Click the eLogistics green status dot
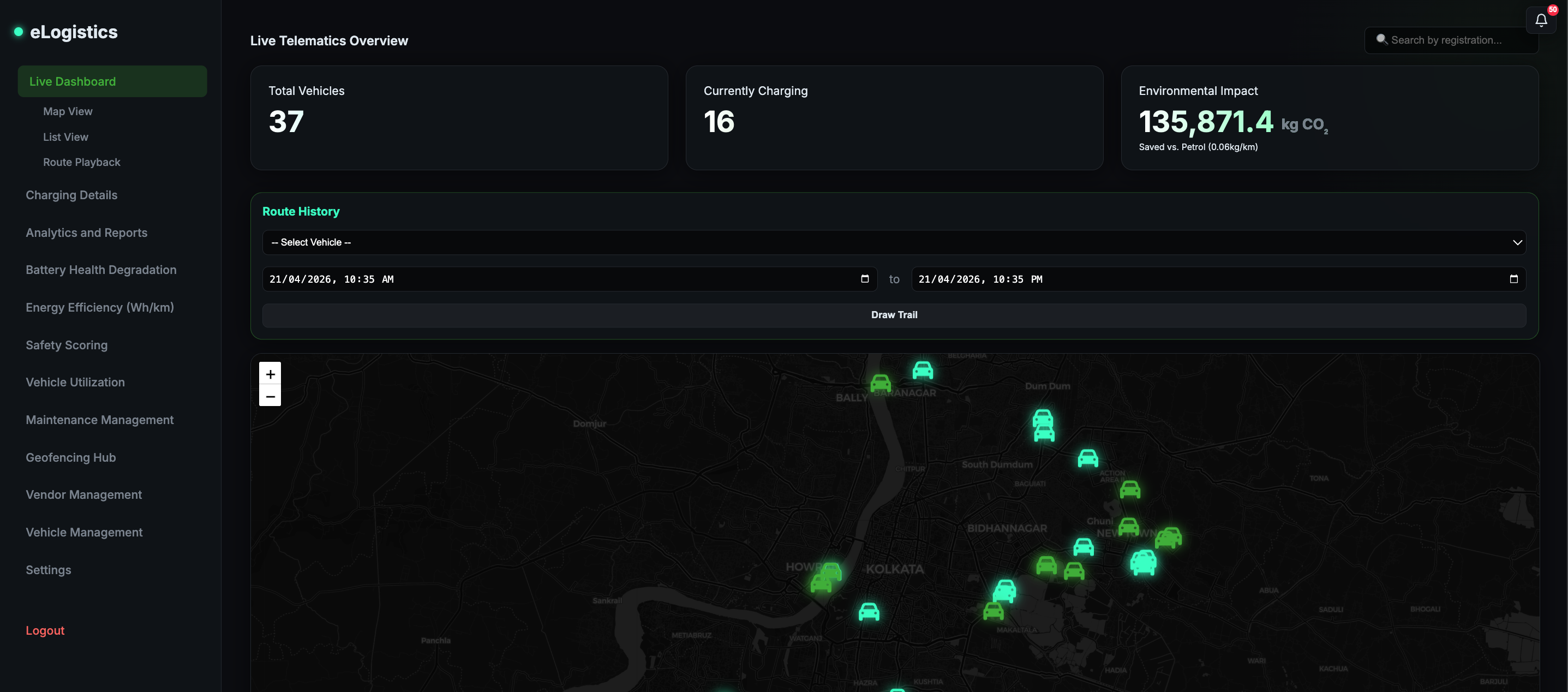Viewport: 1568px width, 692px height. (x=18, y=32)
